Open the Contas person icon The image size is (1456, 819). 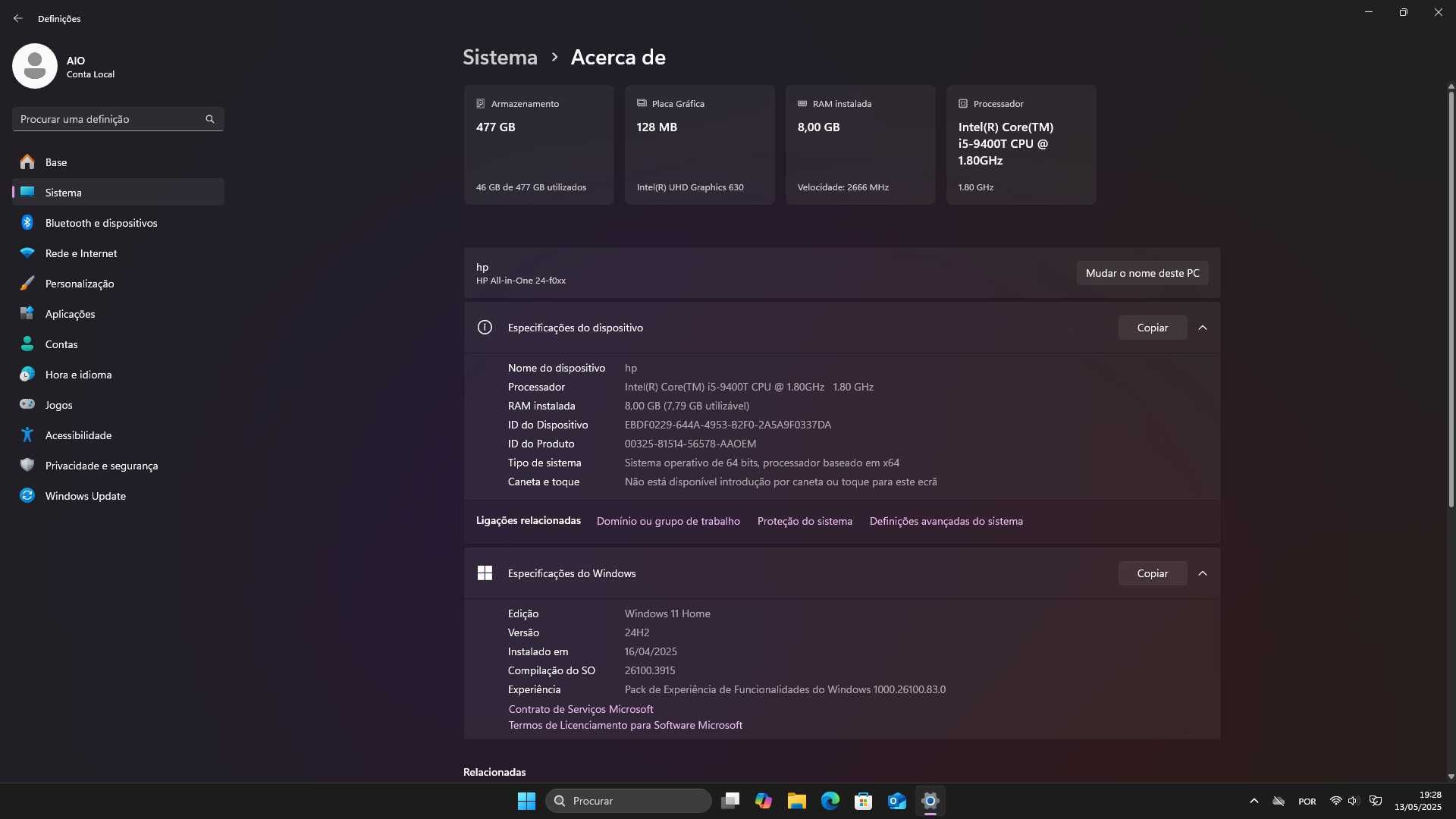coord(27,344)
